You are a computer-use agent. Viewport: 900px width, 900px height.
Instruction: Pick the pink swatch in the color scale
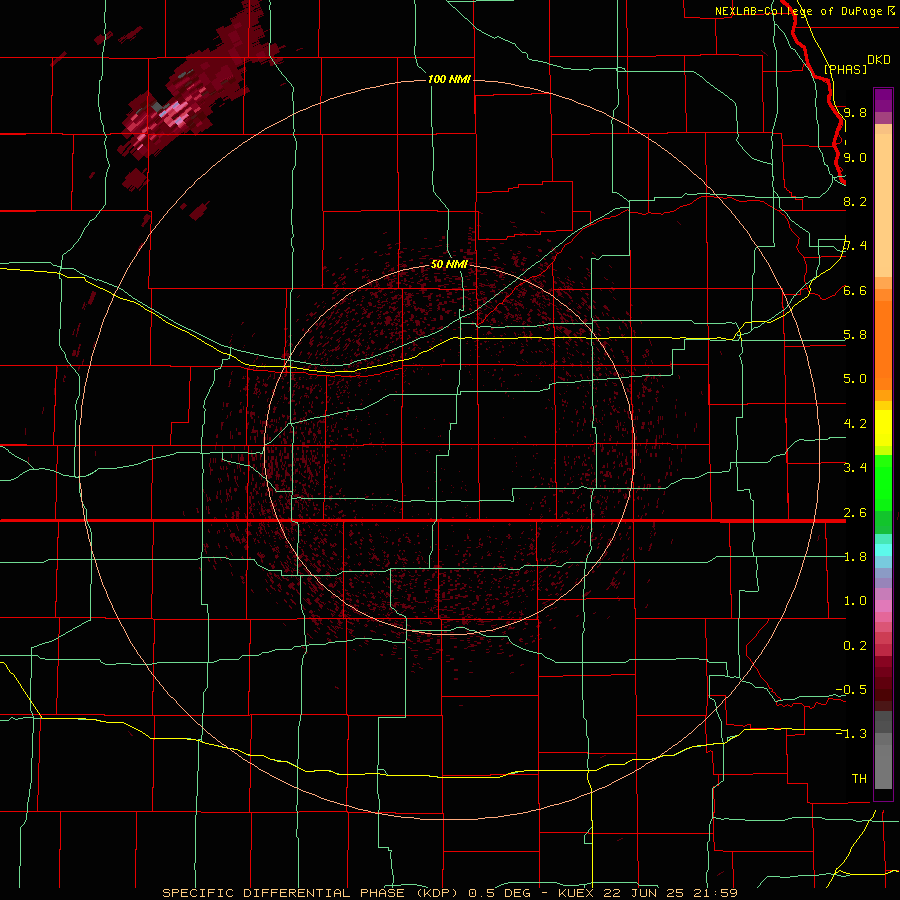883,606
